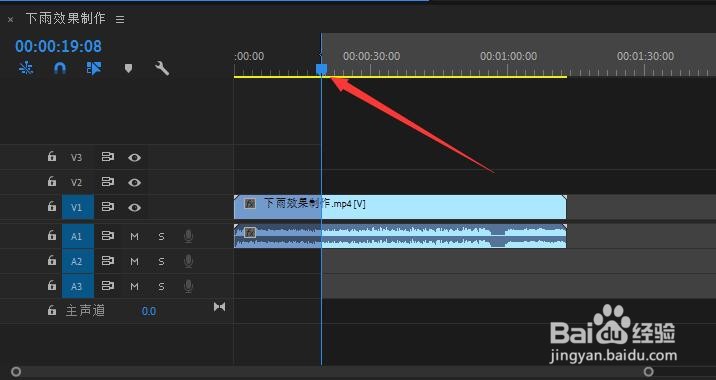This screenshot has width=716, height=380.
Task: Solo track A3
Action: pyautogui.click(x=161, y=287)
